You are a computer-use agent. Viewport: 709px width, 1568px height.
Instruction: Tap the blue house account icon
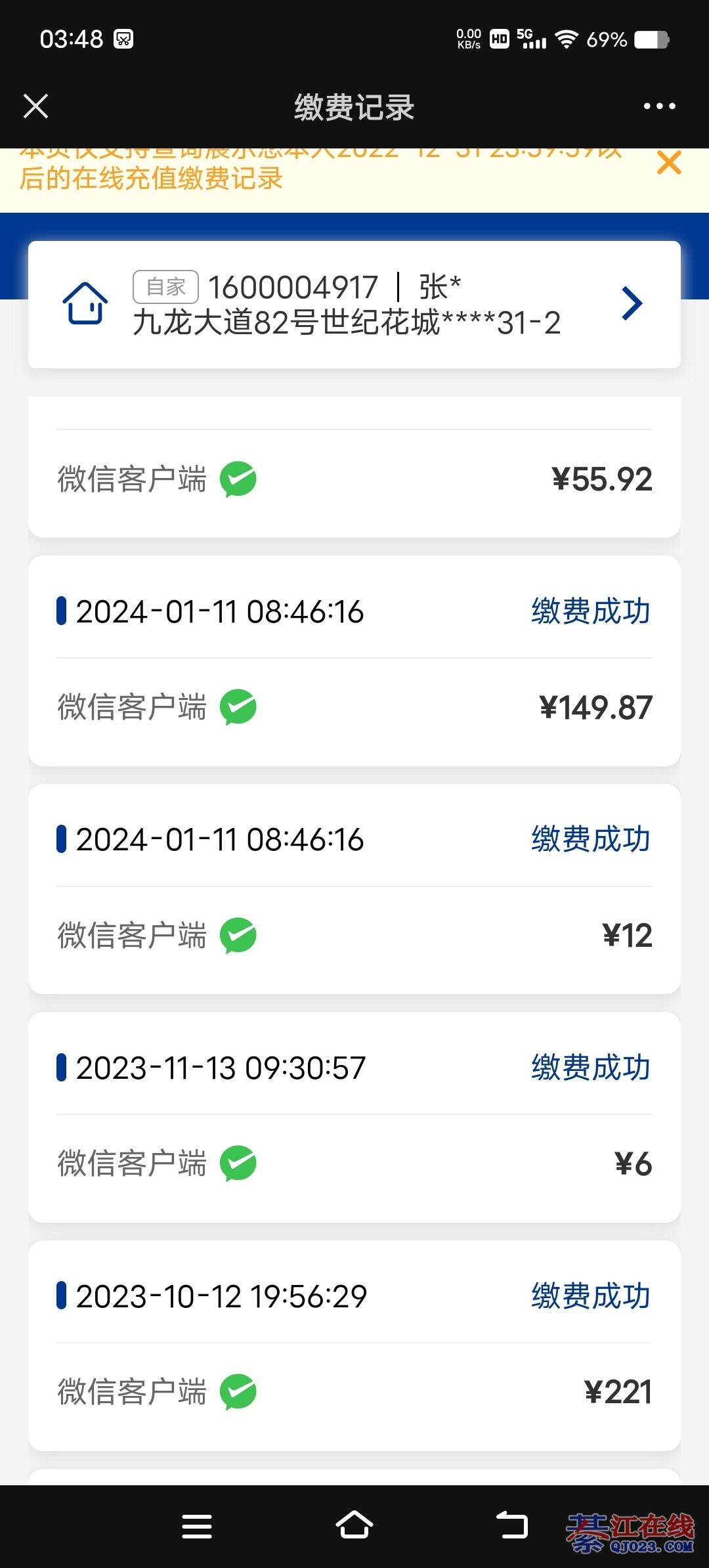point(85,303)
